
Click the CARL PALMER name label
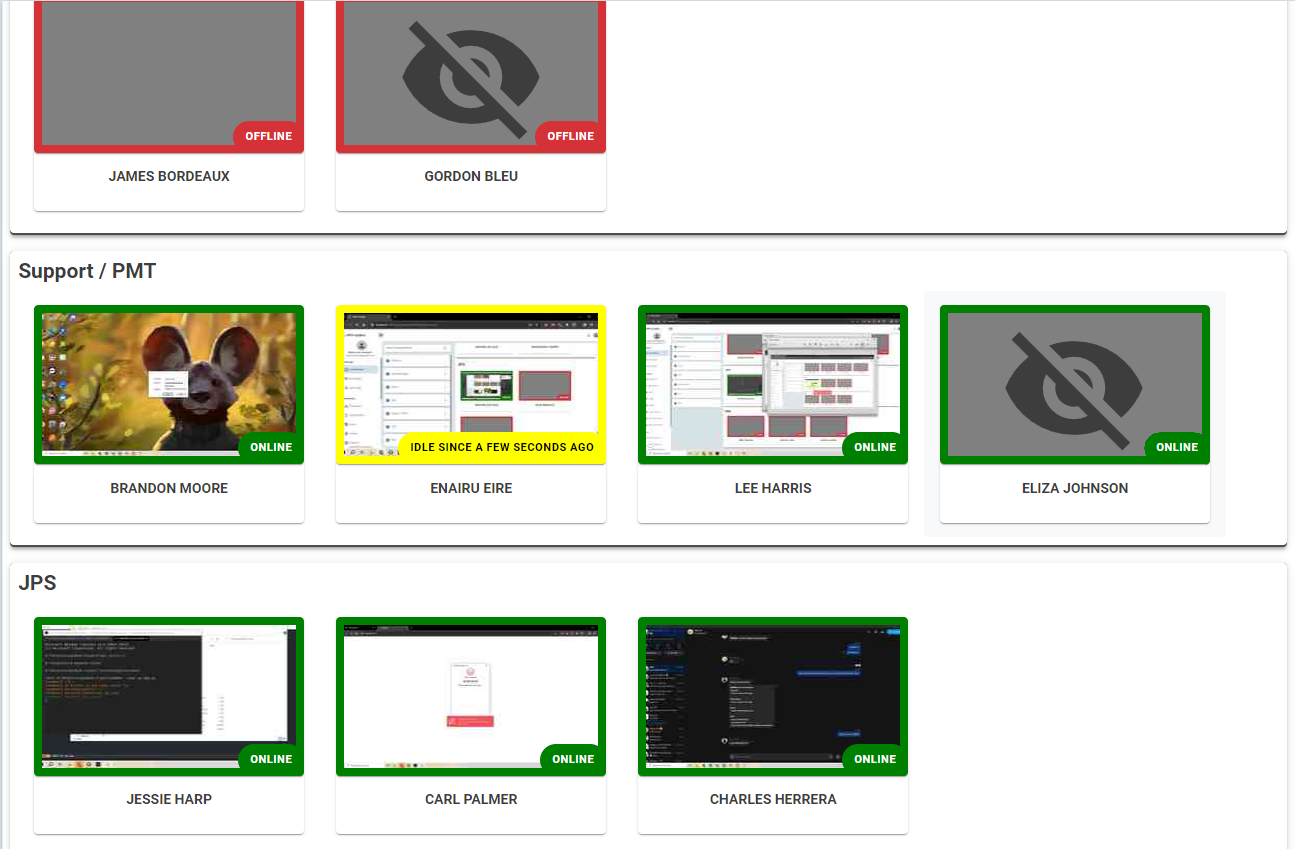coord(470,800)
